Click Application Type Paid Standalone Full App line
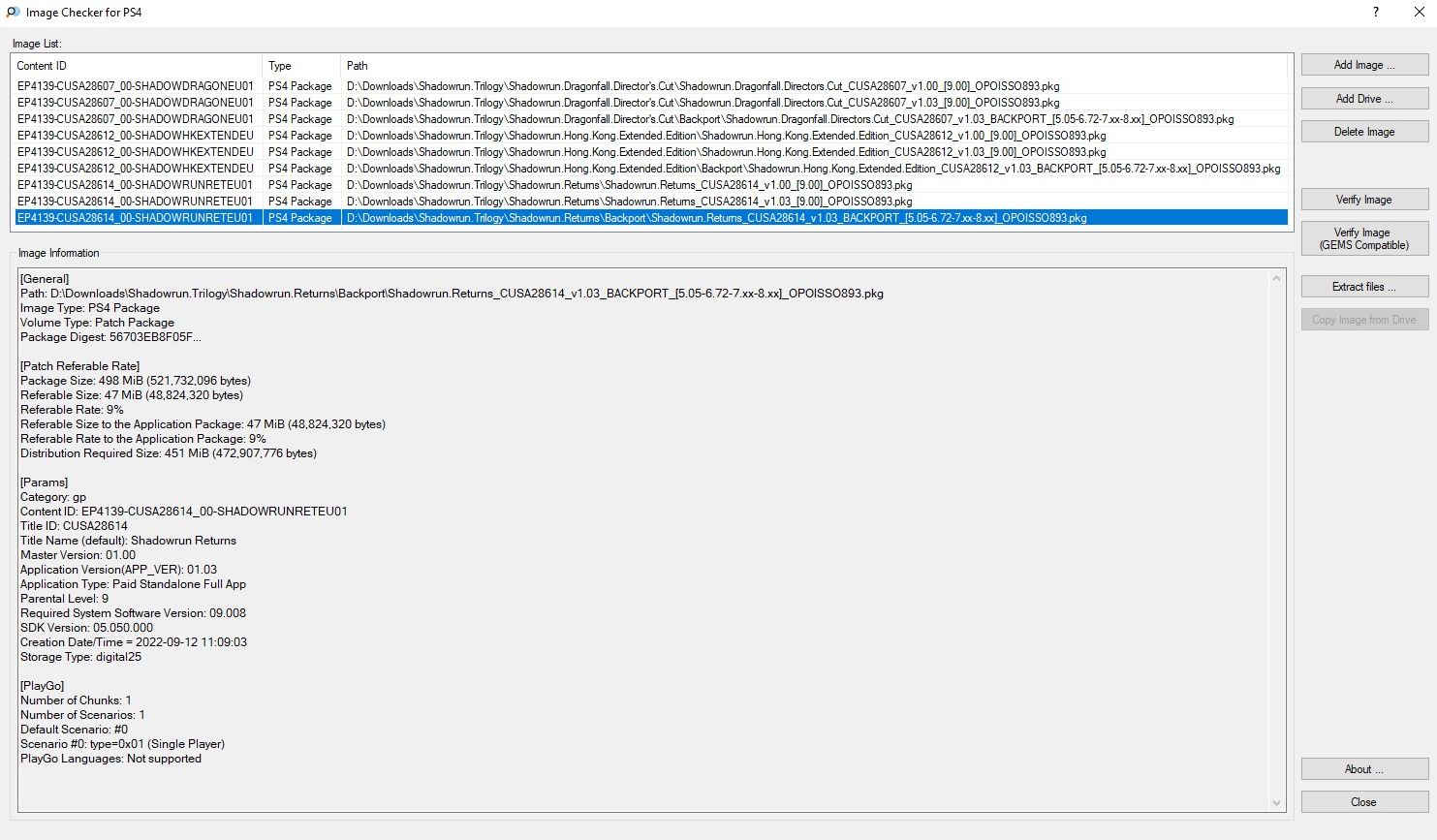This screenshot has height=840, width=1437. (x=133, y=584)
